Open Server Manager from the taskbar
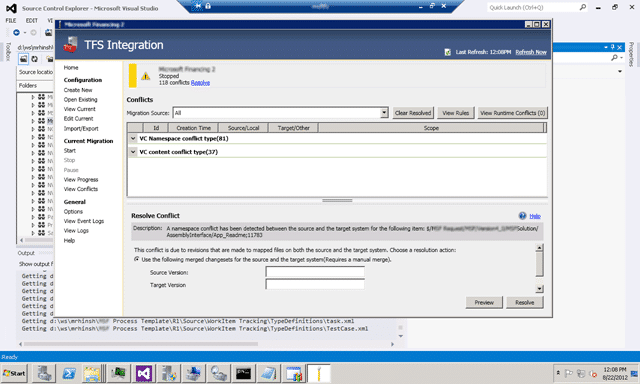 44,373
